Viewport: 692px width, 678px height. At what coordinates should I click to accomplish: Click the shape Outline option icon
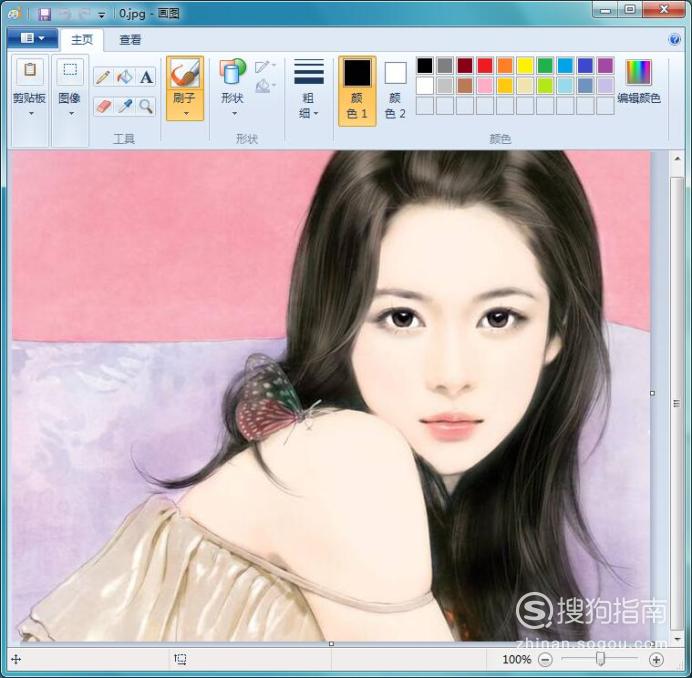click(x=264, y=67)
